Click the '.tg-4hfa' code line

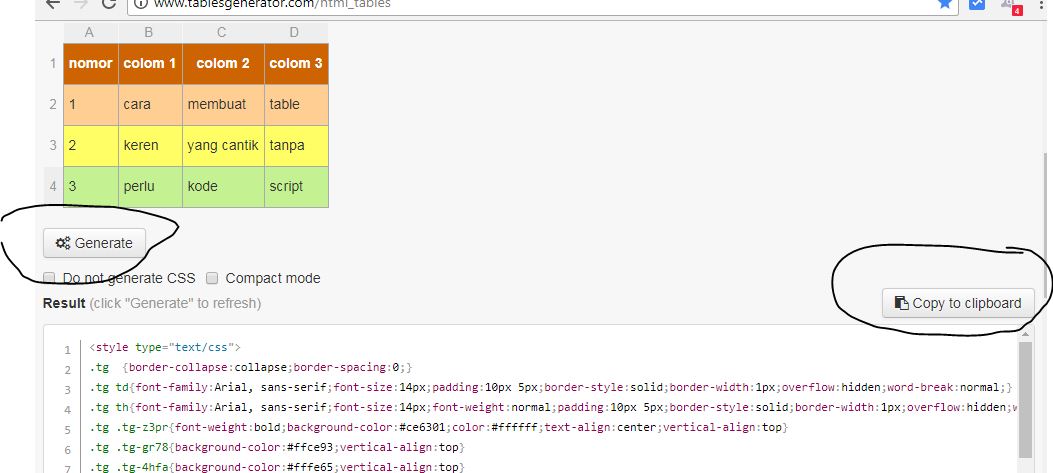277,467
